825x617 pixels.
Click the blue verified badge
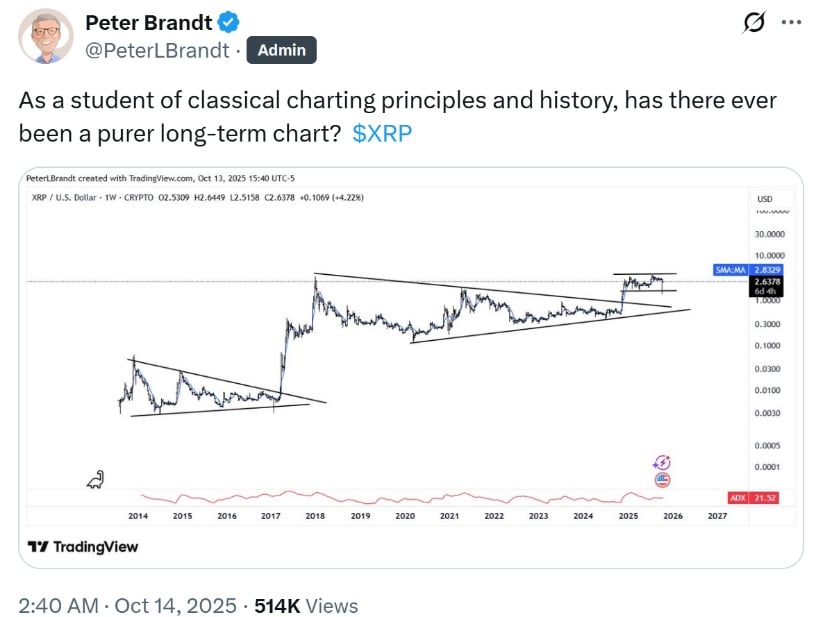click(x=229, y=22)
